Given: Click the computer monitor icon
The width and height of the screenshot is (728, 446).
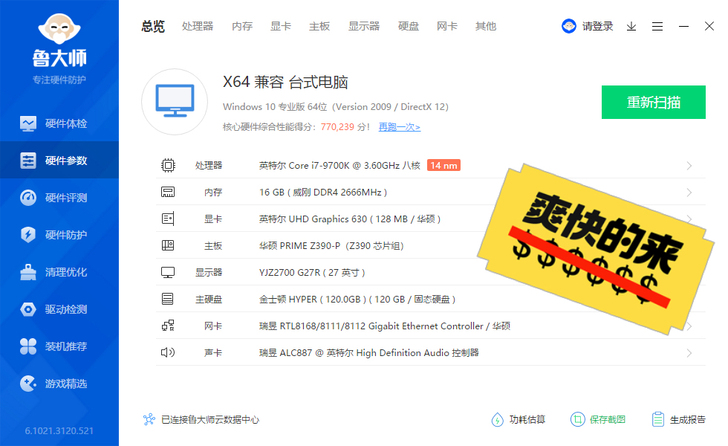Looking at the screenshot, I should pos(175,102).
